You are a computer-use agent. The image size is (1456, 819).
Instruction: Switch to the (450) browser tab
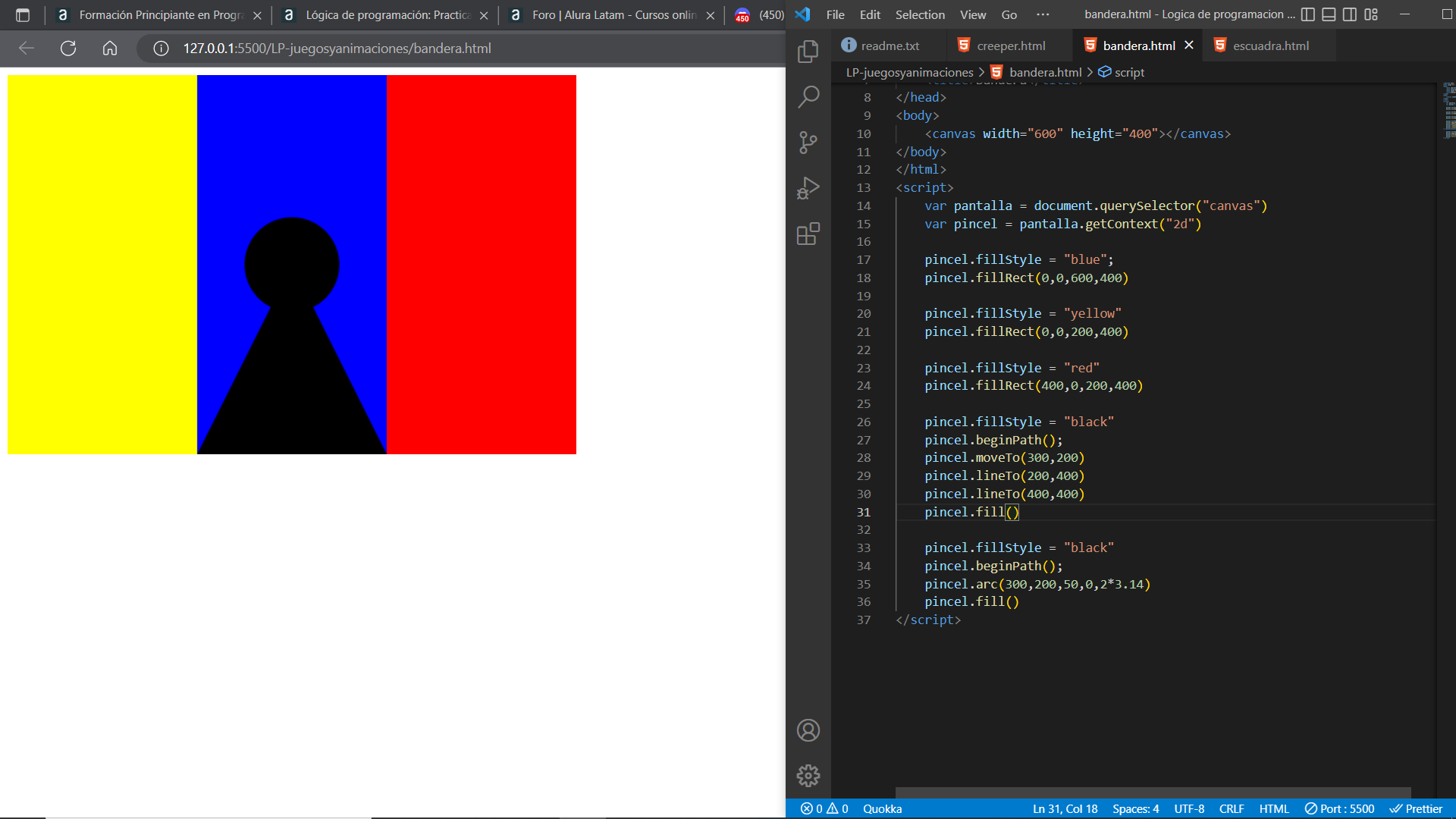(758, 15)
